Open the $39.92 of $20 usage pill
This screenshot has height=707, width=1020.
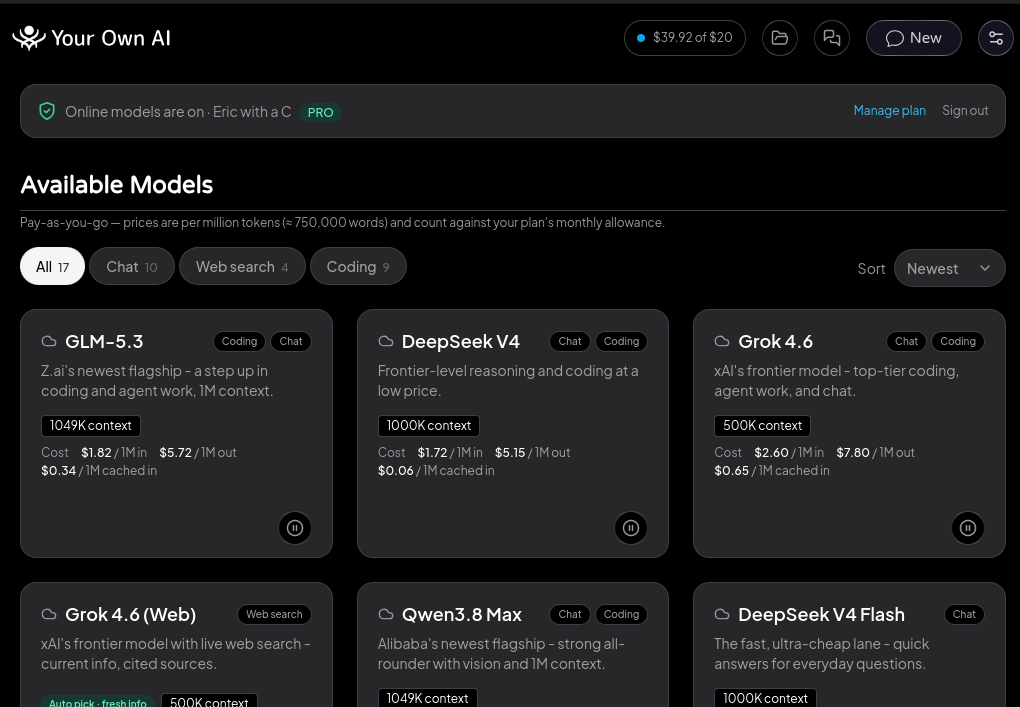pos(684,38)
